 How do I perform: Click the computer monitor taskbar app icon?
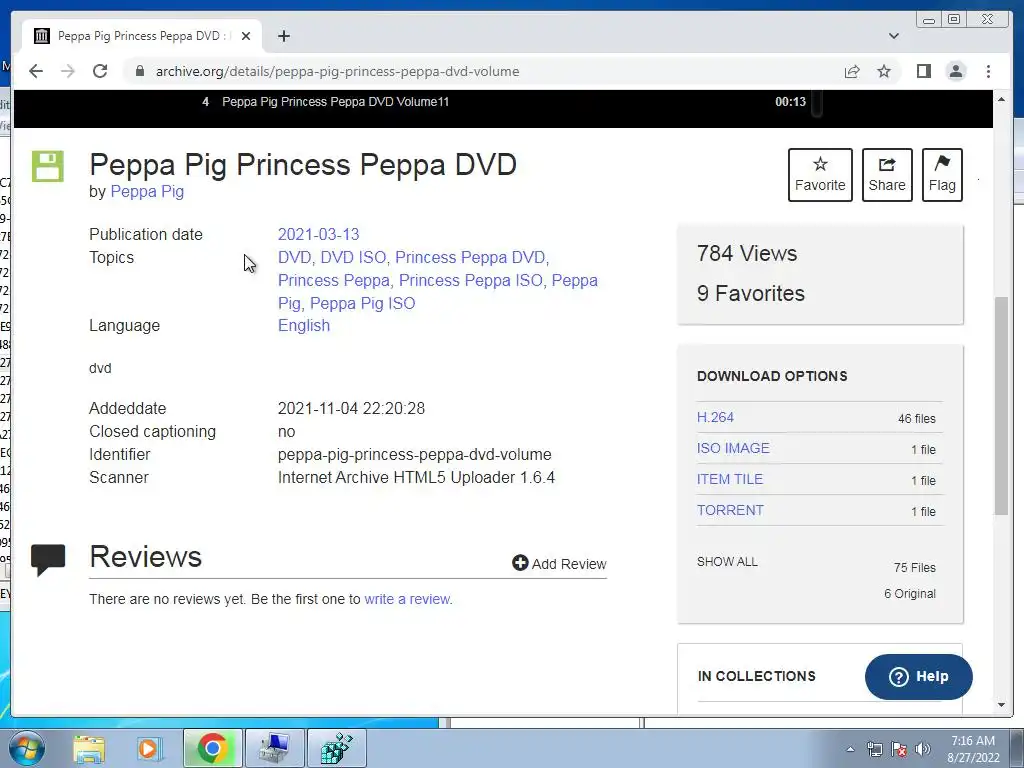click(x=274, y=748)
